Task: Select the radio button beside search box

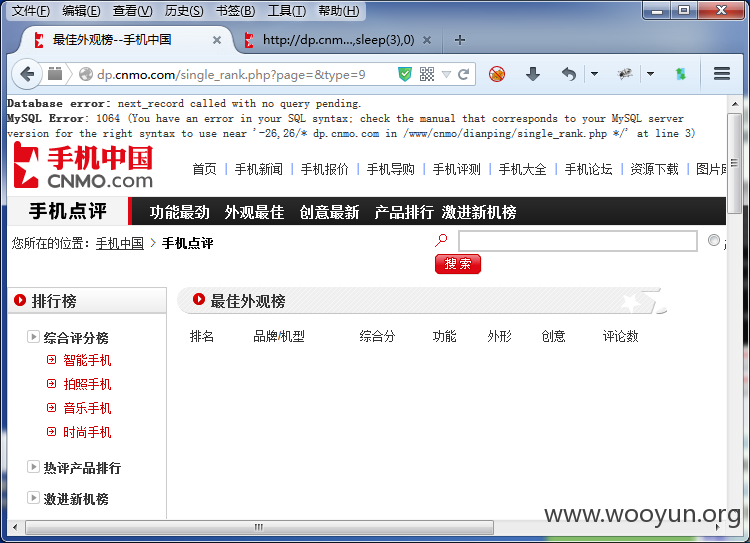Action: click(714, 240)
